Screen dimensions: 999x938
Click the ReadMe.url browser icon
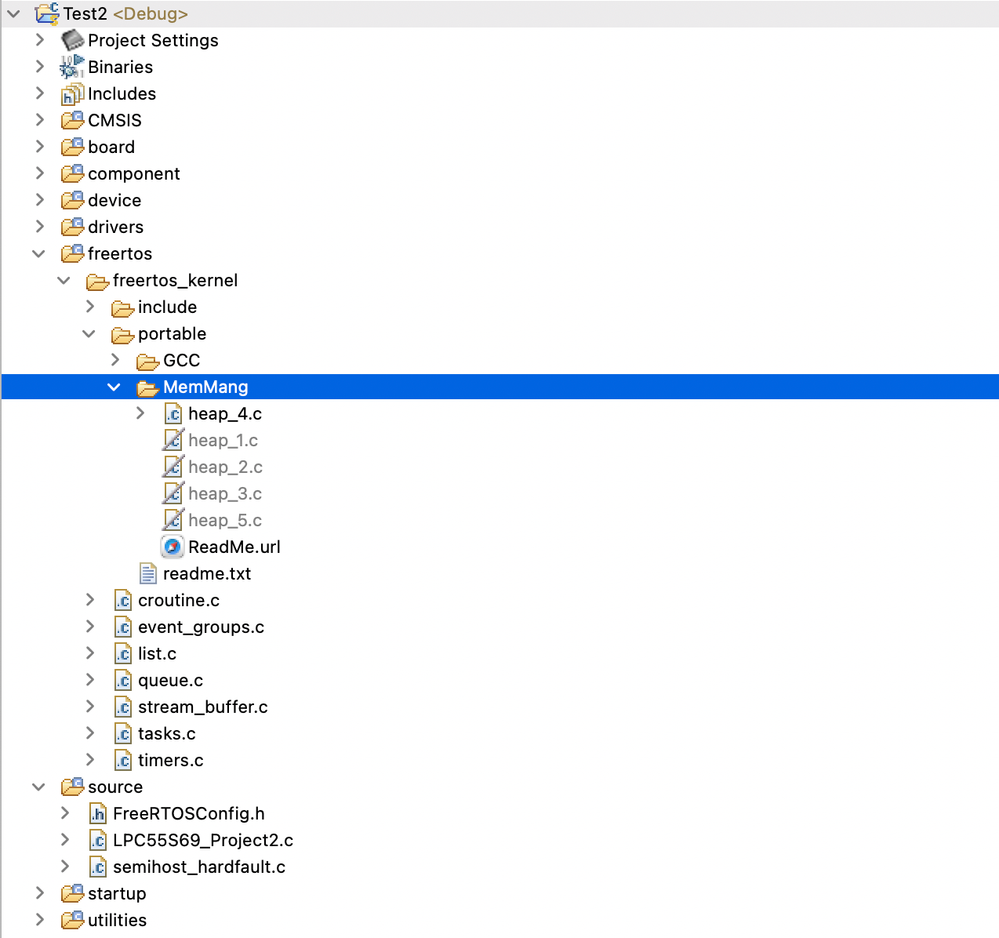tap(173, 547)
